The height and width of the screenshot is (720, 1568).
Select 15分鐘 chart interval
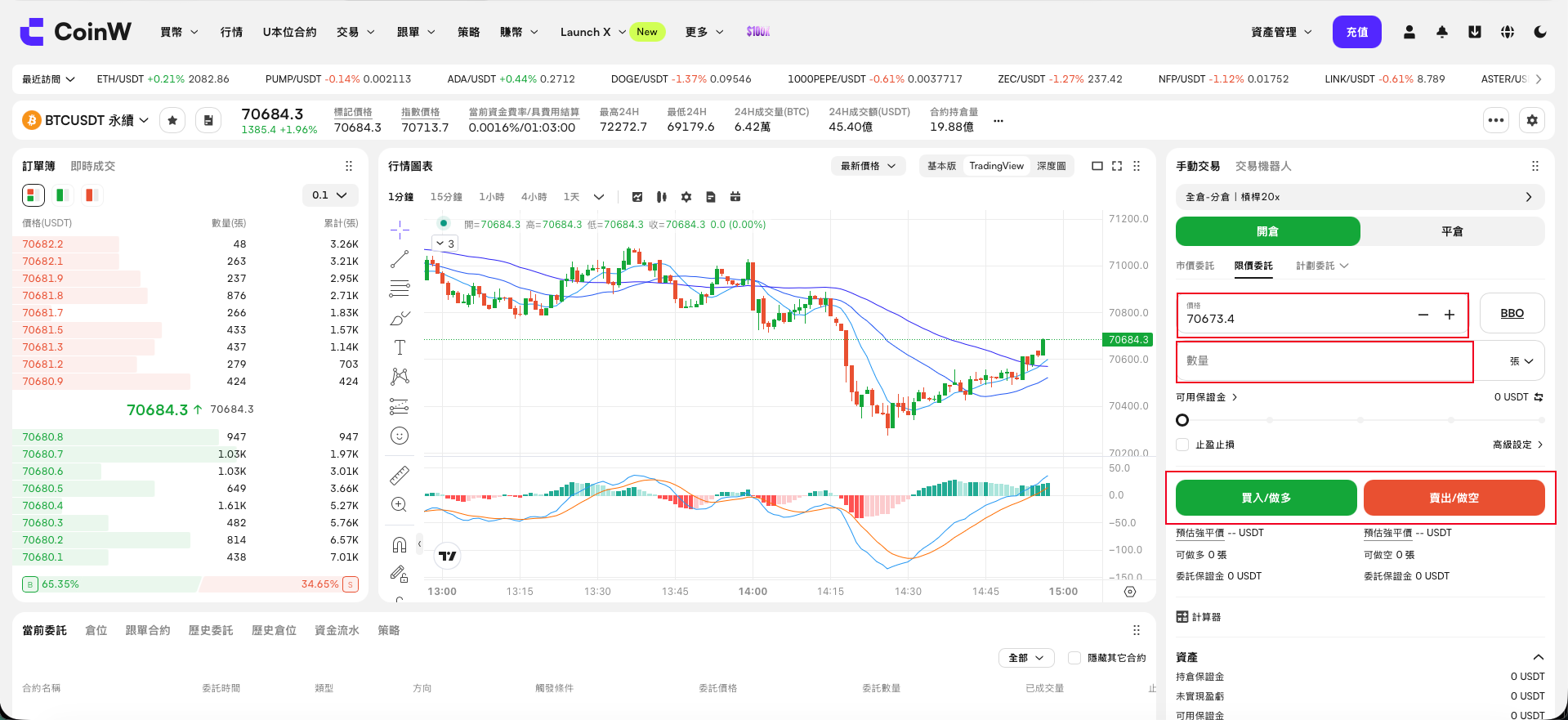click(446, 197)
